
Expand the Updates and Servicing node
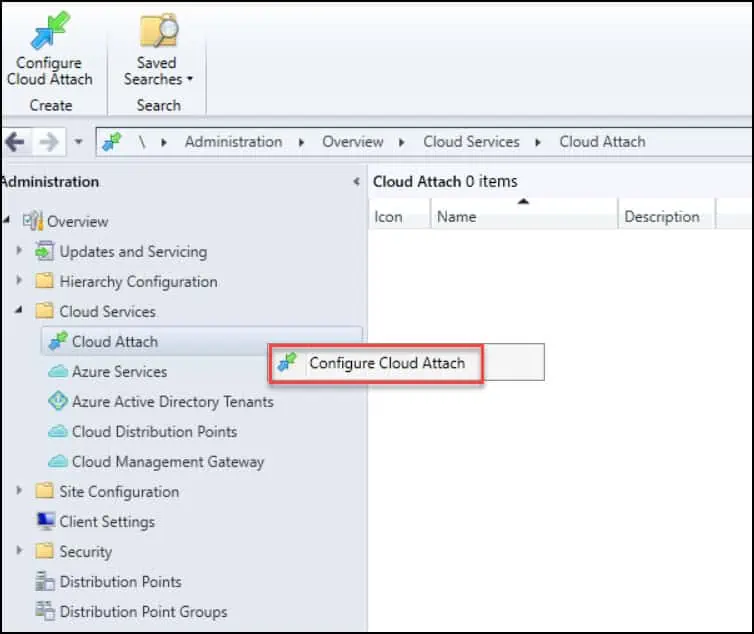(x=19, y=250)
